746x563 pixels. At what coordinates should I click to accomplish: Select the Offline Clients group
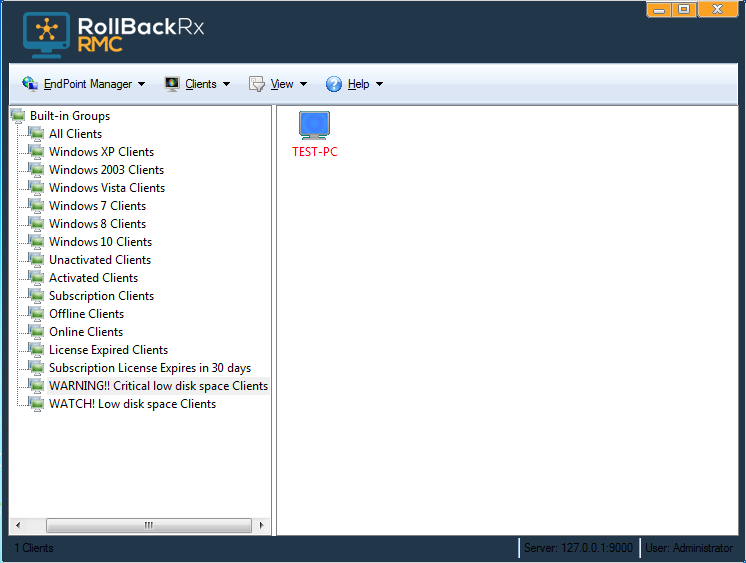click(87, 315)
